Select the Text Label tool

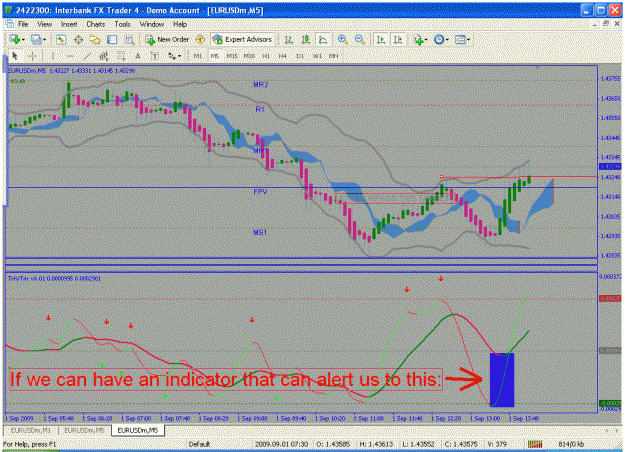pos(155,56)
